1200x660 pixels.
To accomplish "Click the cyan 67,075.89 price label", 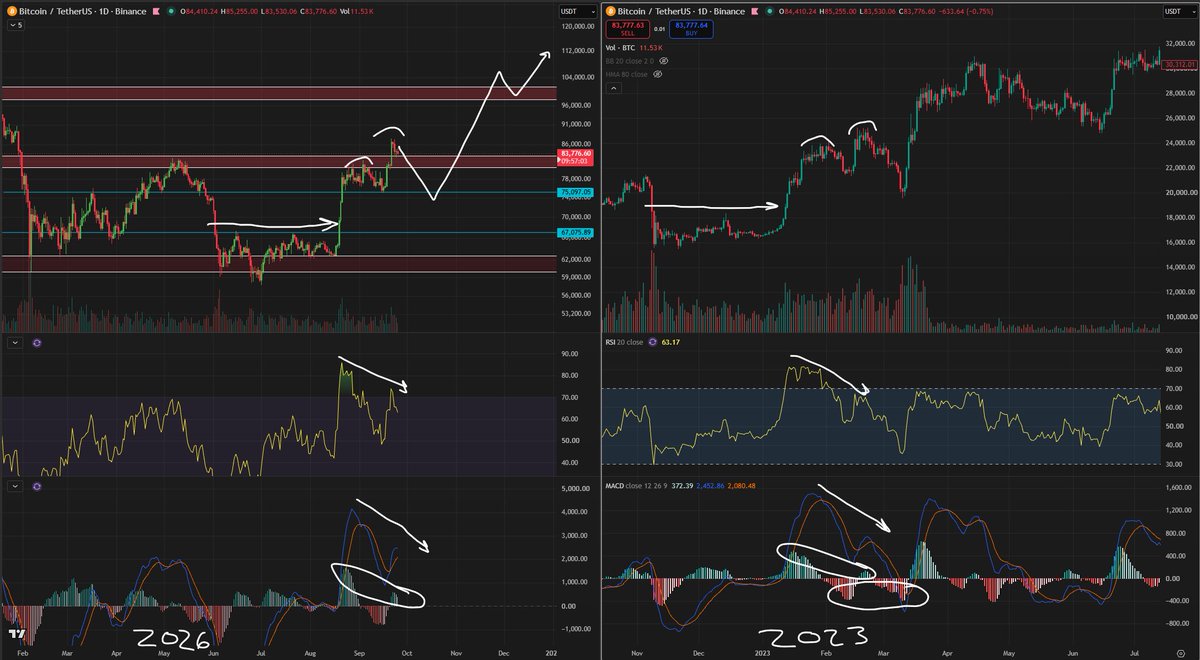I will pyautogui.click(x=577, y=232).
